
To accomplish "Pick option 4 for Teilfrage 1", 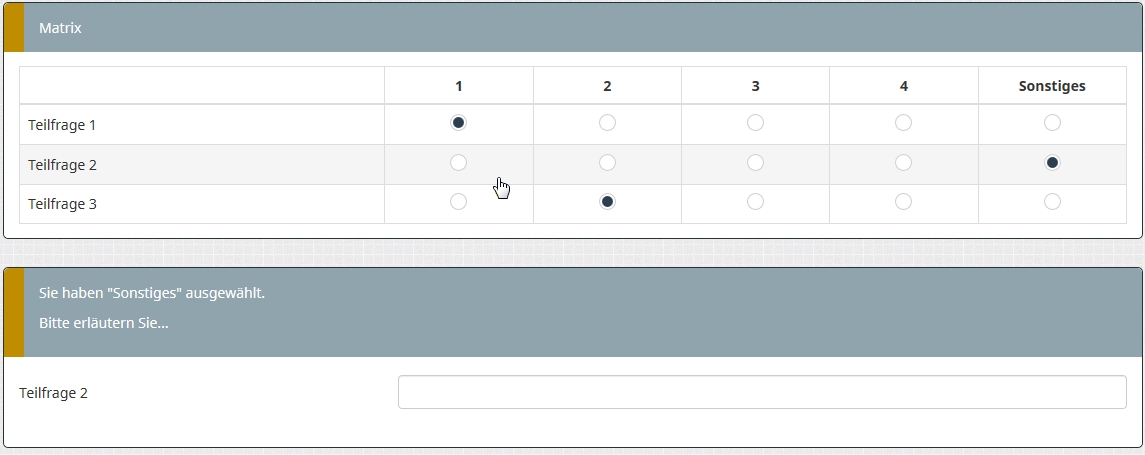I will pyautogui.click(x=903, y=123).
